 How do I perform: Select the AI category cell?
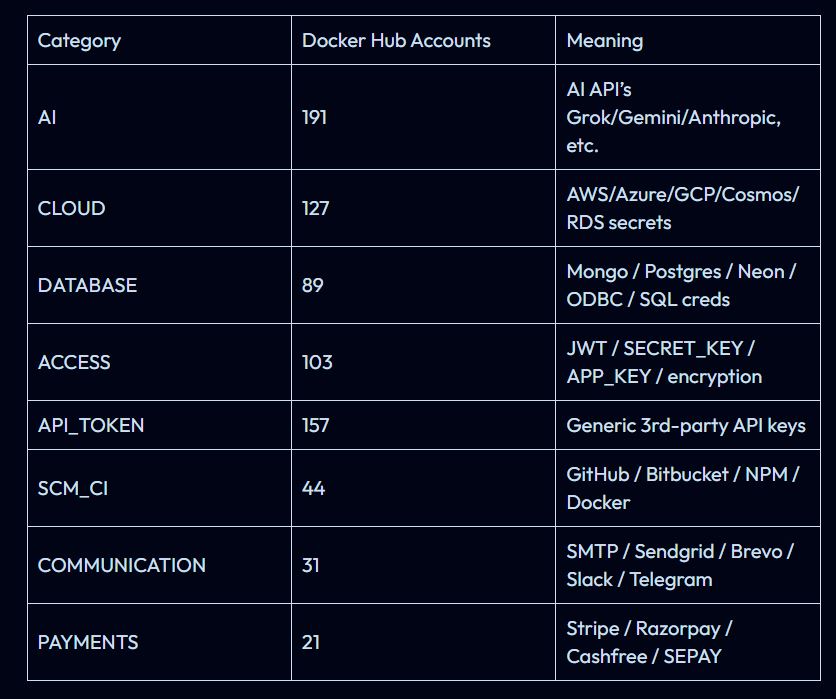pyautogui.click(x=47, y=117)
